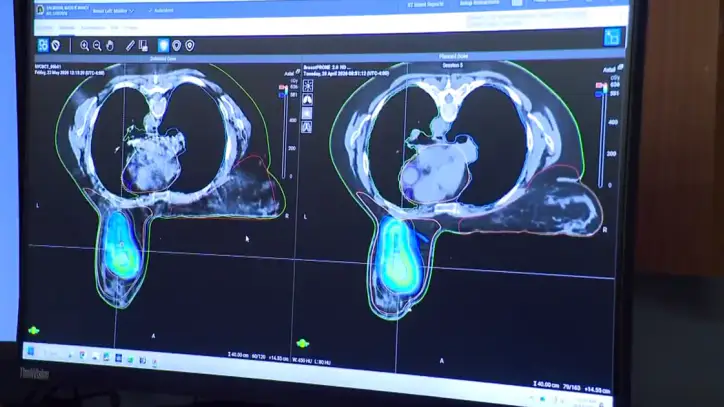724x407 pixels.
Task: Click the colorful taskbar icon right of search
Action: (82, 355)
